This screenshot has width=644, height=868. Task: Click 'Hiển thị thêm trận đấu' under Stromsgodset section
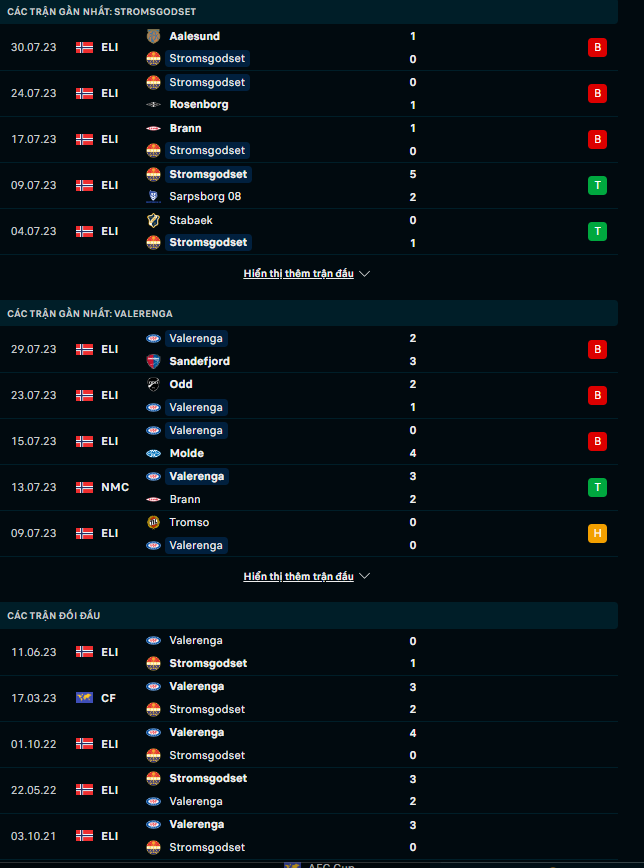(298, 273)
